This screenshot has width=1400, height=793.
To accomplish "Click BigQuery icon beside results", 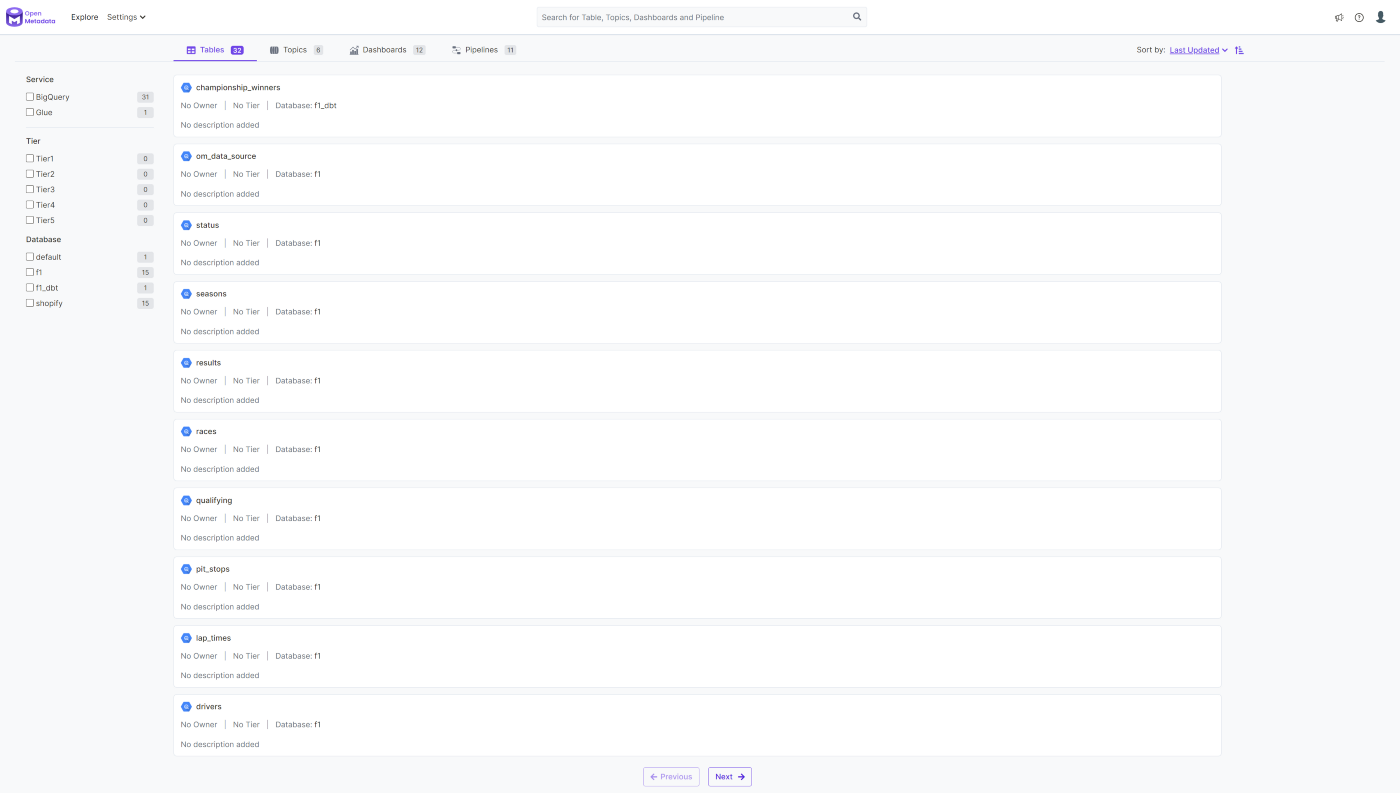I will pos(186,363).
